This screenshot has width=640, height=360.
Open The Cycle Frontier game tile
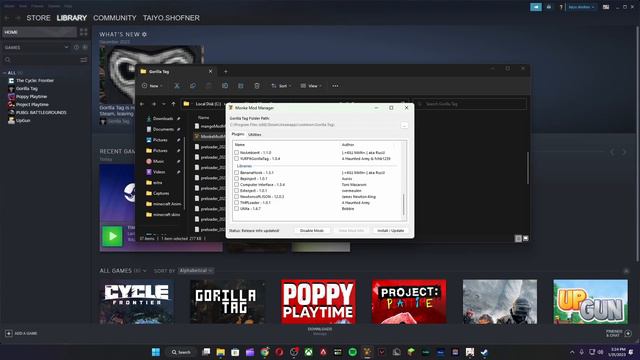(x=136, y=302)
